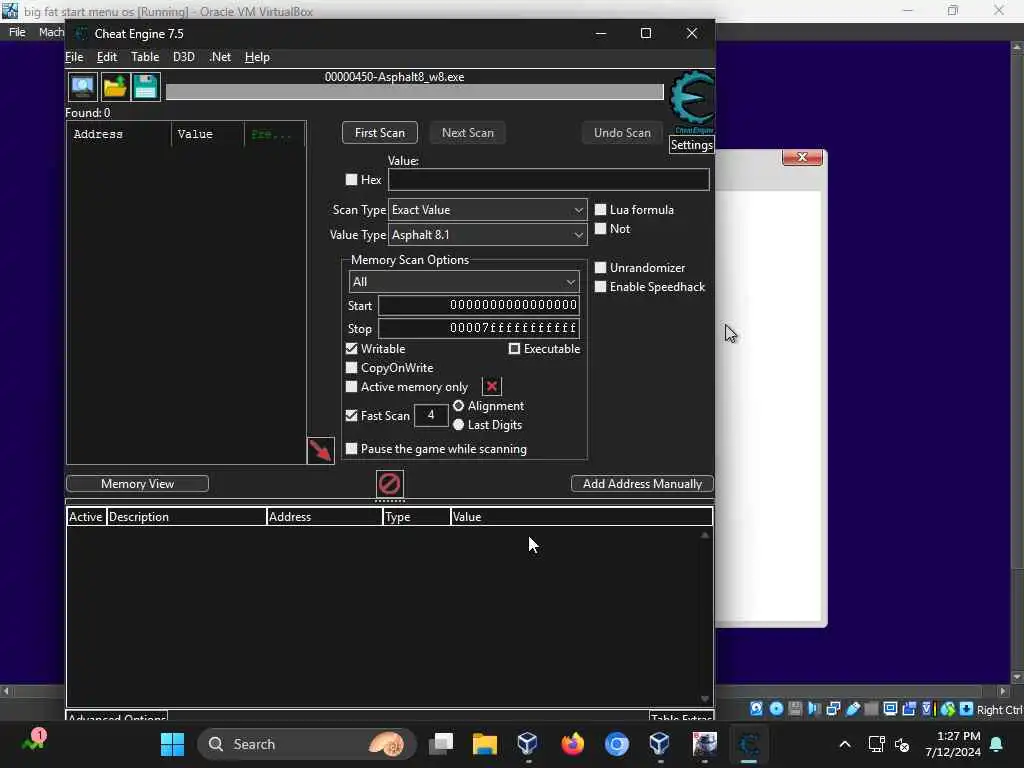Save the cheat table with floppy icon

coord(146,87)
